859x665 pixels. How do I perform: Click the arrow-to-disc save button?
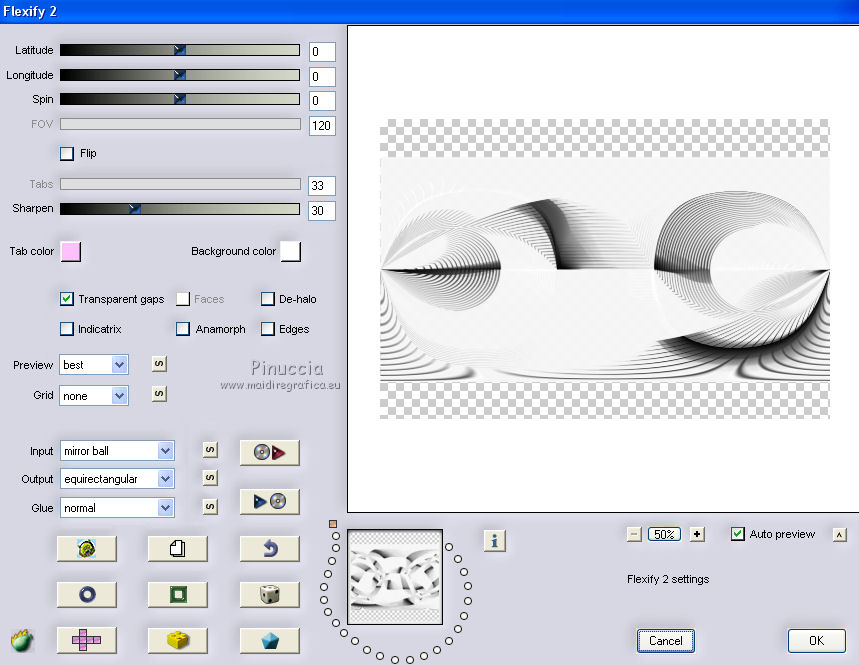click(270, 501)
